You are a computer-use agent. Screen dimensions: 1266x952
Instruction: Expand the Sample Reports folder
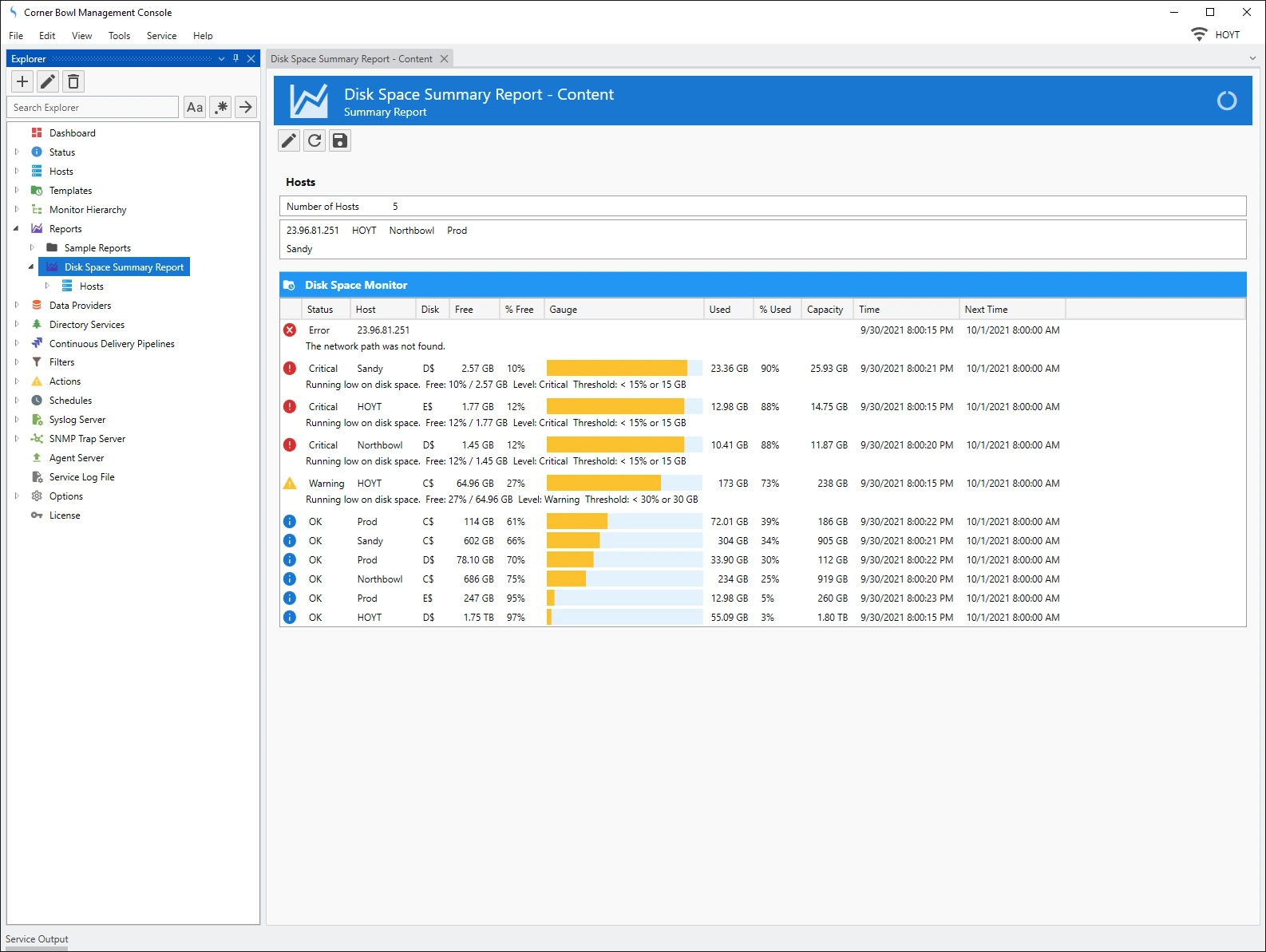(x=32, y=248)
